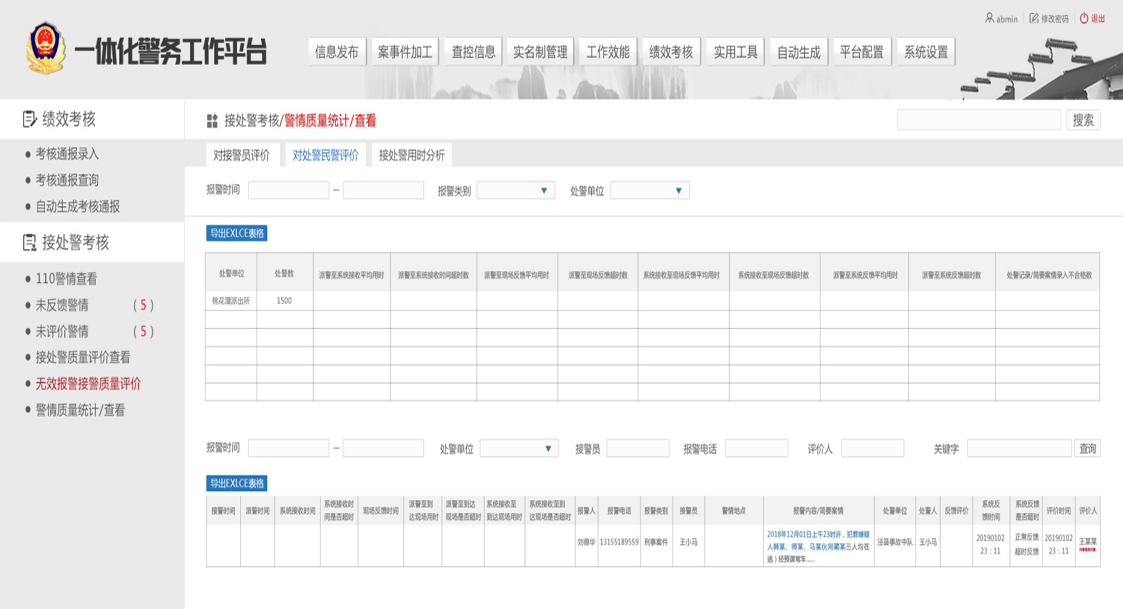
Task: Click the lower 报警时间 start date field
Action: 289,449
